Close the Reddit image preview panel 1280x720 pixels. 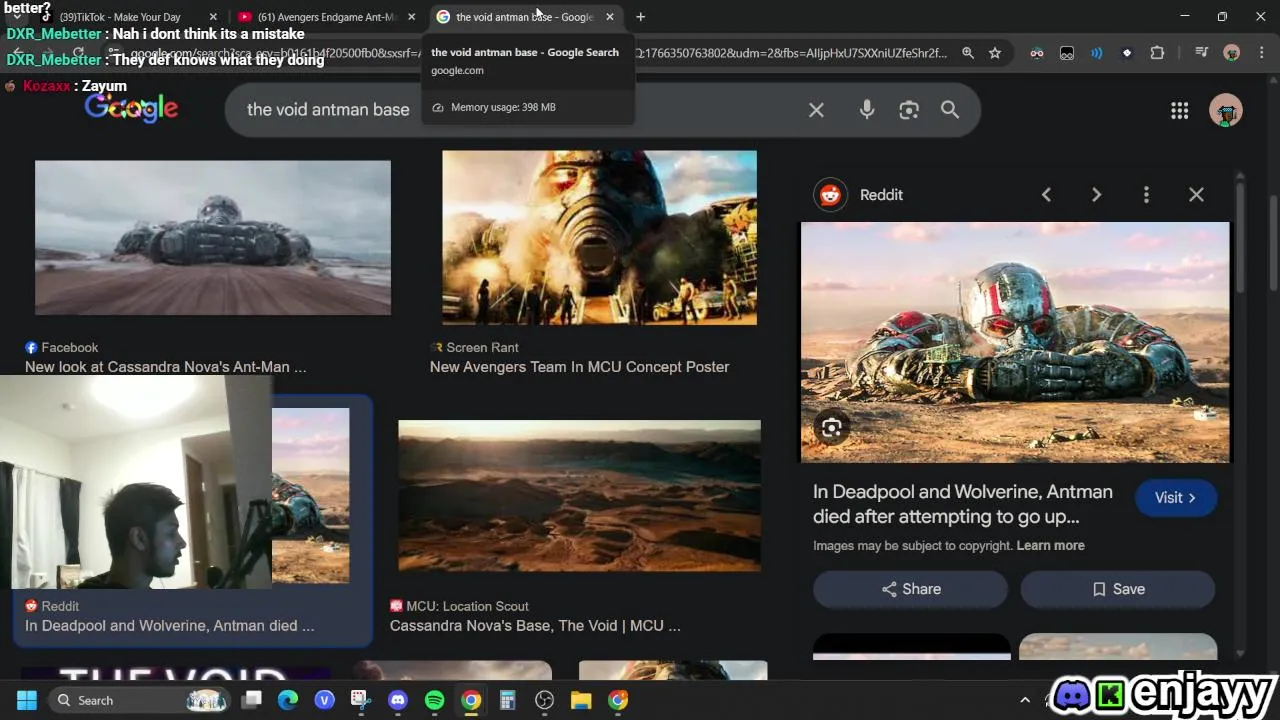coord(1196,195)
